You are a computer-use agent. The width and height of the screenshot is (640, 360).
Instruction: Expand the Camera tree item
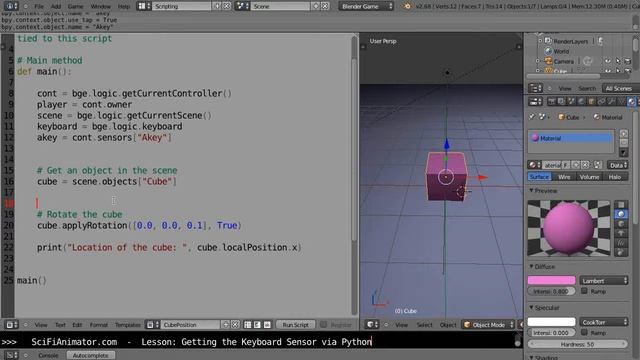538,61
